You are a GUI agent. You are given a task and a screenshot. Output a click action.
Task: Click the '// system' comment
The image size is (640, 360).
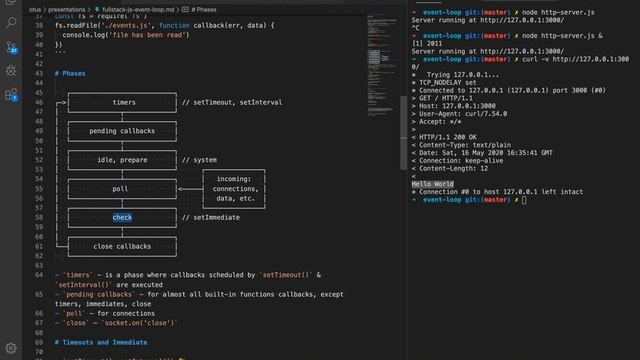tap(199, 160)
